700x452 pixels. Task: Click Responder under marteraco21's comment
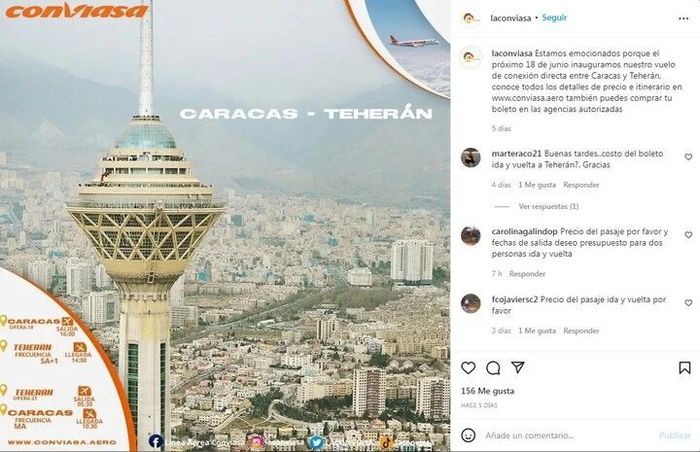coord(581,185)
